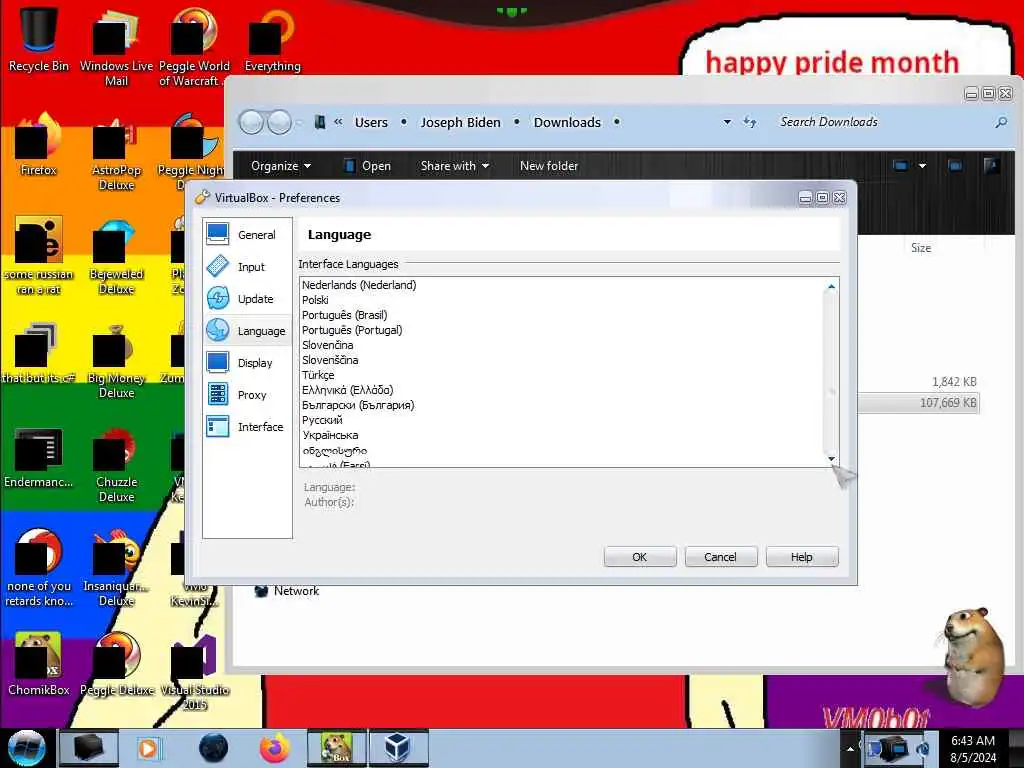Open the Input preferences section
Image resolution: width=1024 pixels, height=768 pixels.
point(247,266)
